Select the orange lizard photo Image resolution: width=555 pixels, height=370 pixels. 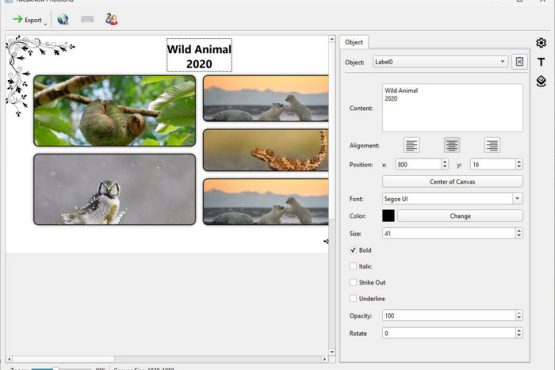(266, 150)
